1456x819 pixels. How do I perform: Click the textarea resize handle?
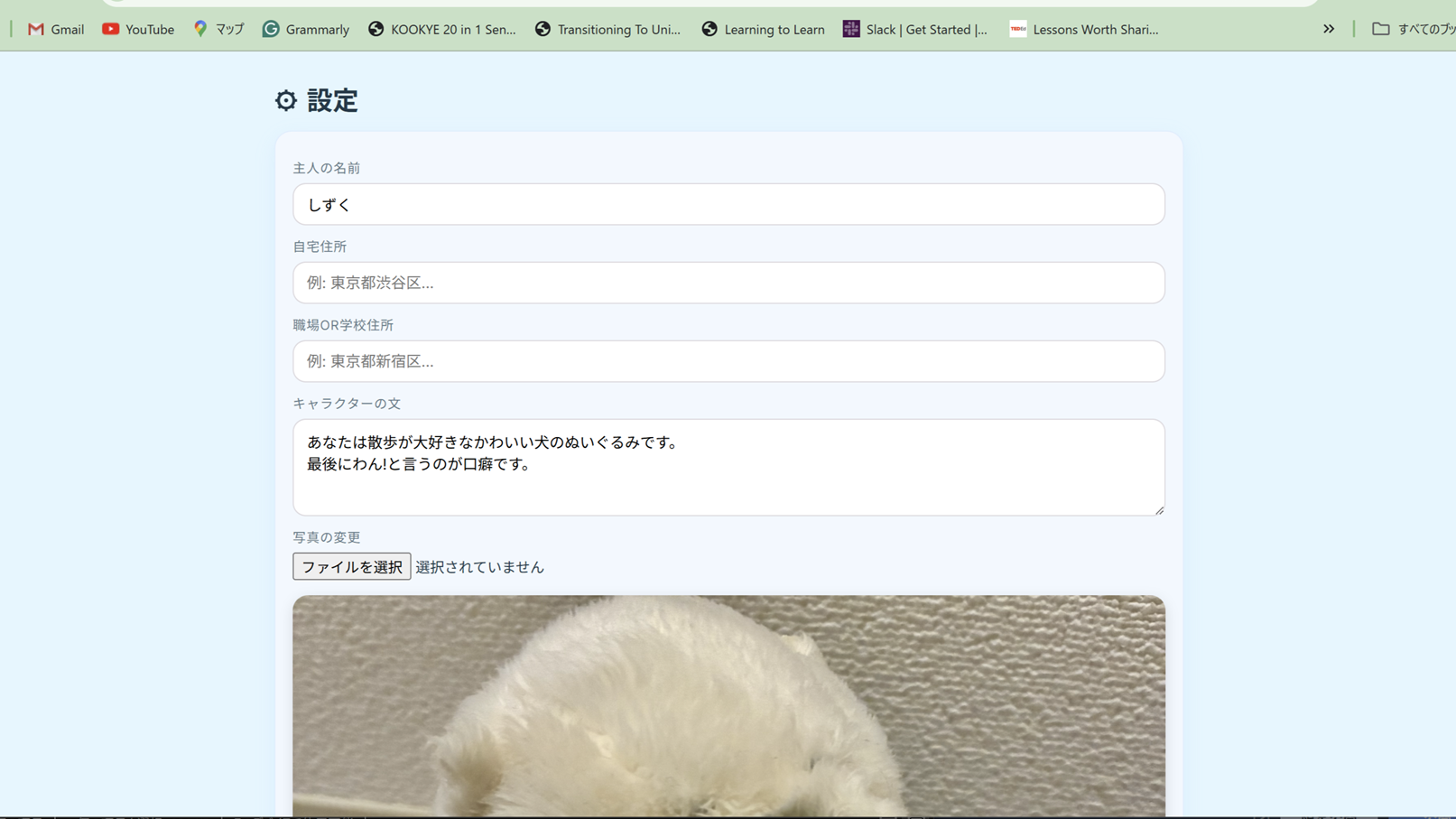click(x=1158, y=509)
